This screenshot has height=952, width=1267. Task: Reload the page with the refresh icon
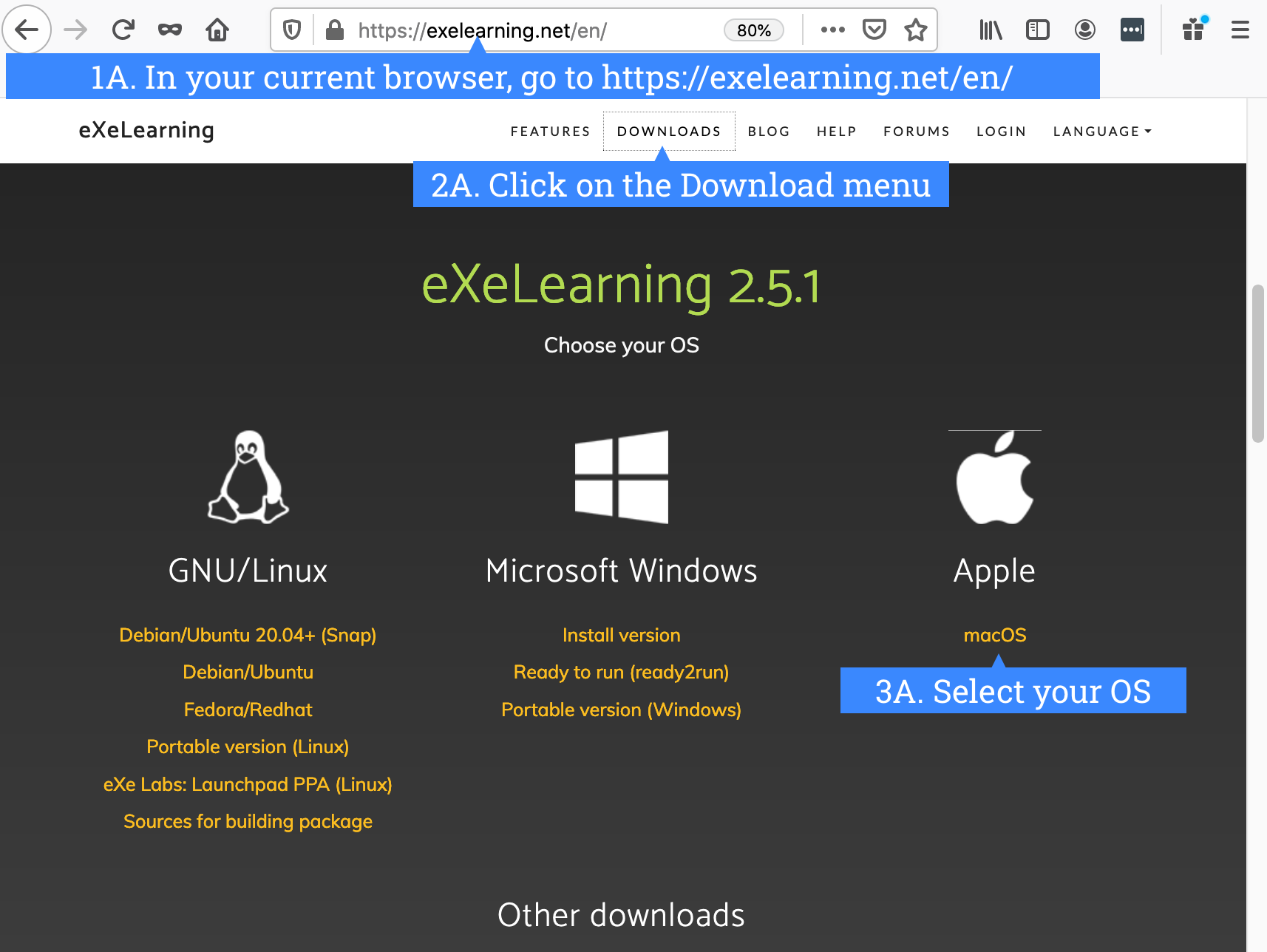coord(123,30)
